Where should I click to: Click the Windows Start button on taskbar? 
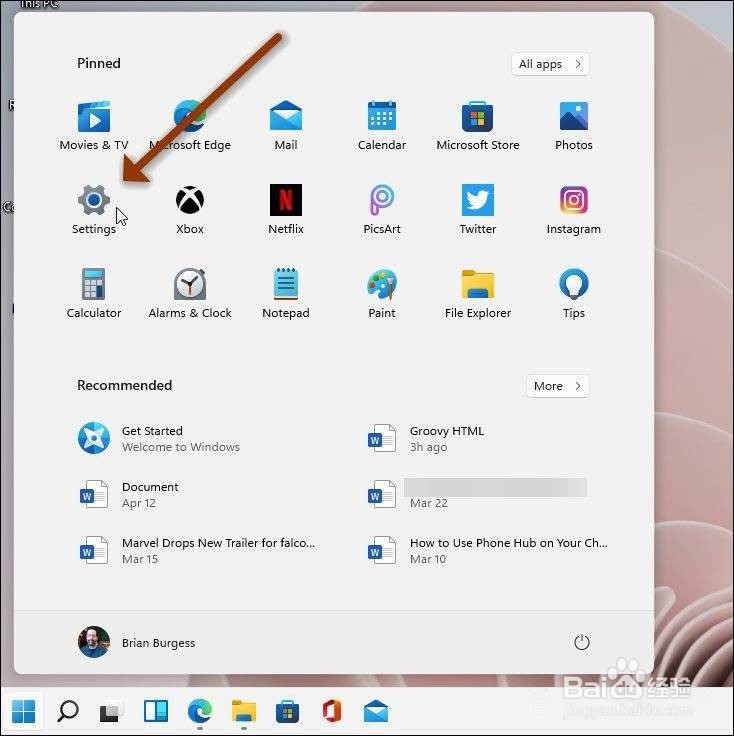pyautogui.click(x=23, y=711)
